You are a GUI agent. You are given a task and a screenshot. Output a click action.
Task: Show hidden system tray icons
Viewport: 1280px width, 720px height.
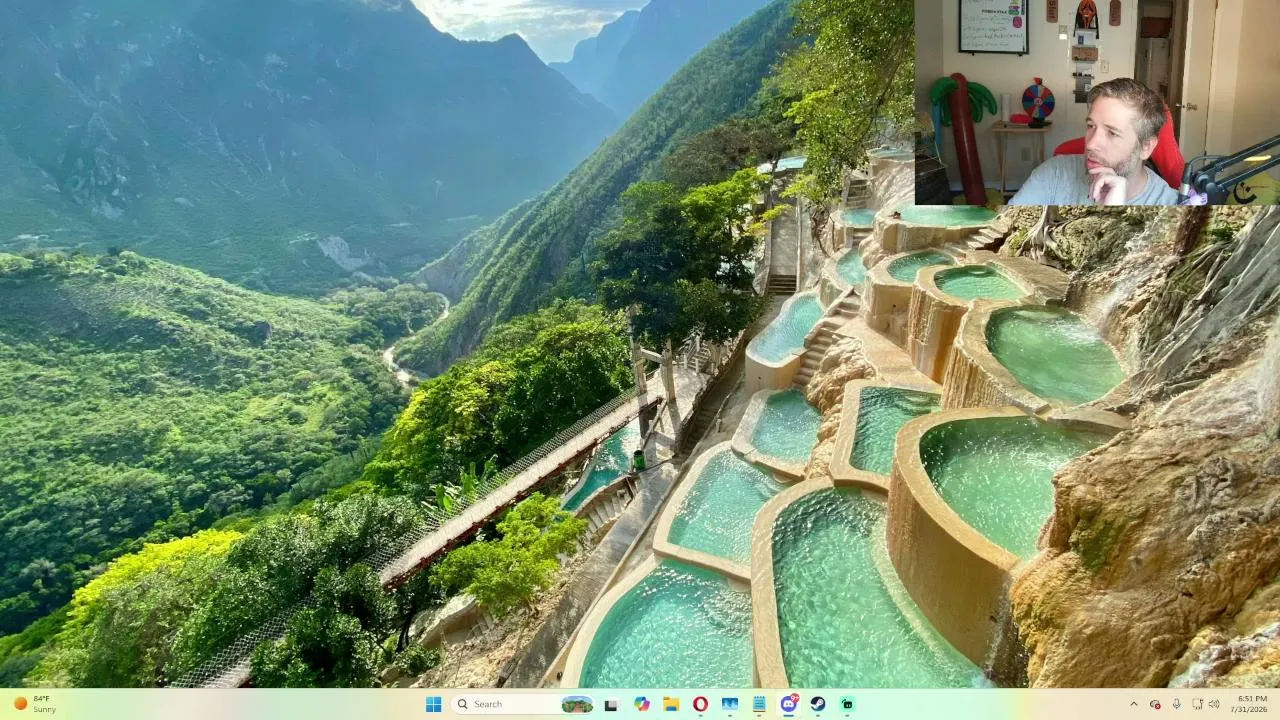1134,704
